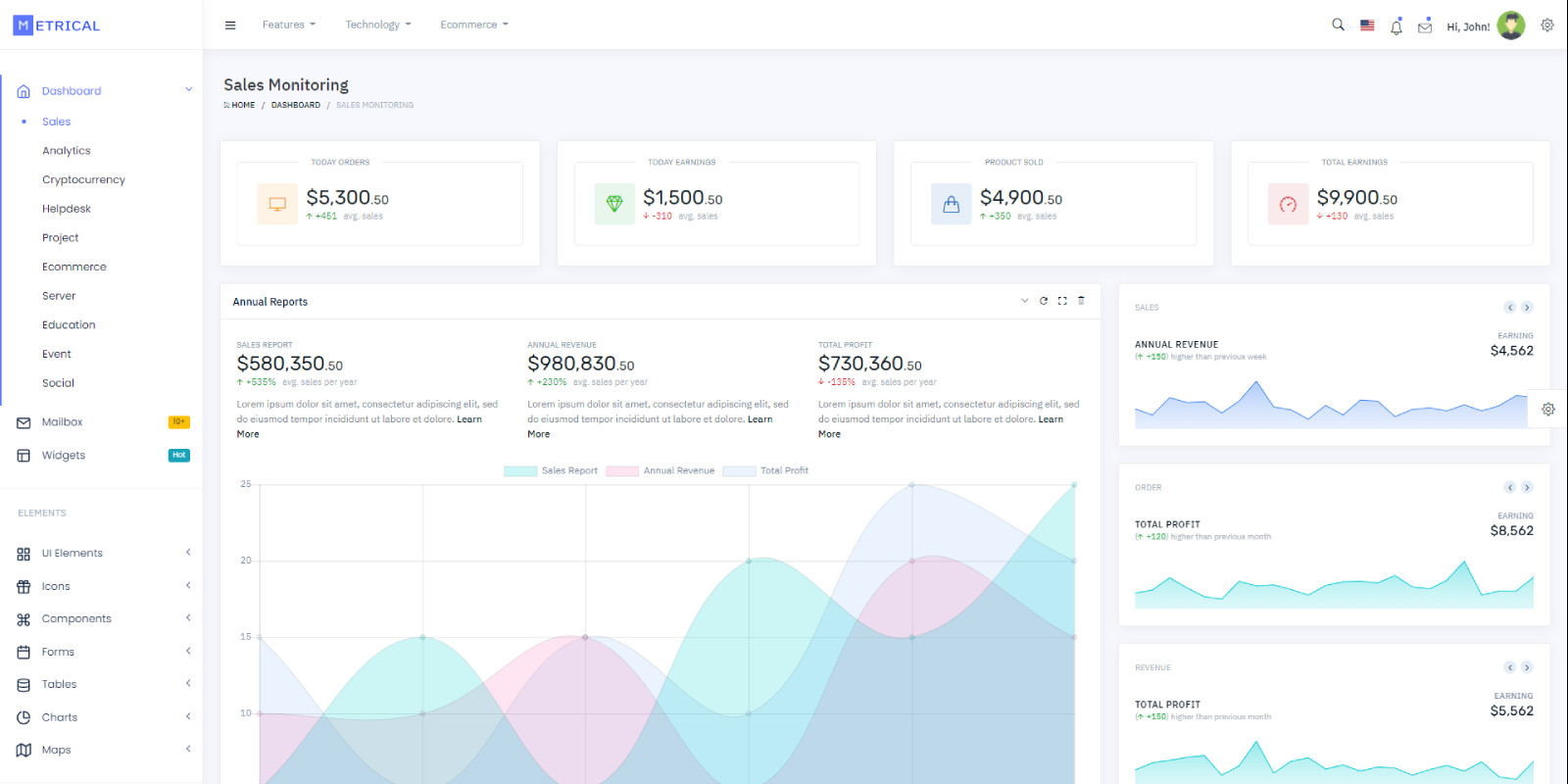Expand Annual Reports card to fullscreen
The image size is (1568, 784).
tap(1062, 301)
